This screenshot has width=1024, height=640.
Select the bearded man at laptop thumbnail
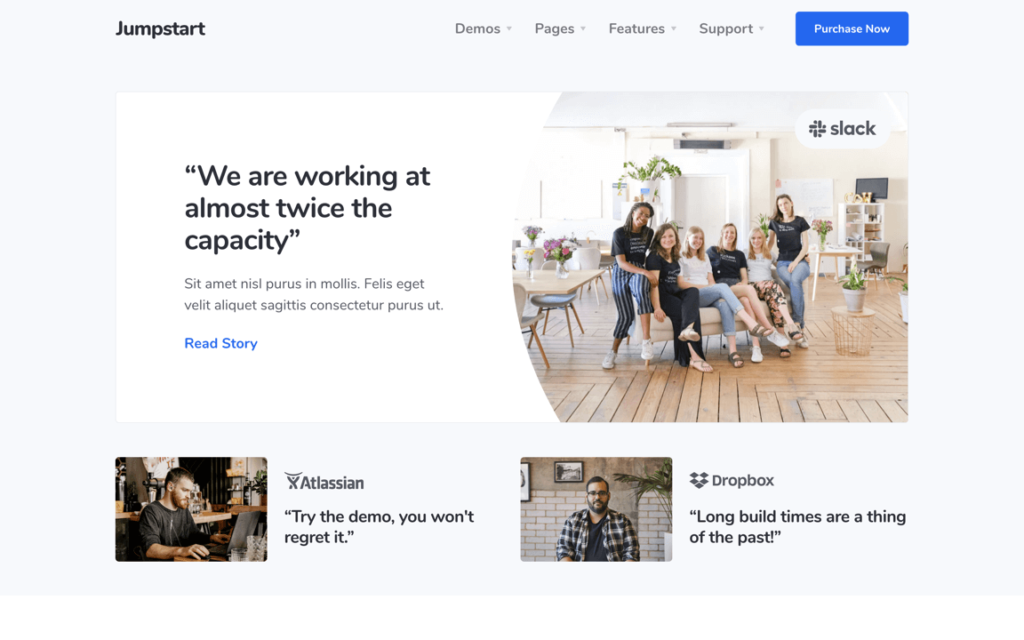tap(191, 509)
